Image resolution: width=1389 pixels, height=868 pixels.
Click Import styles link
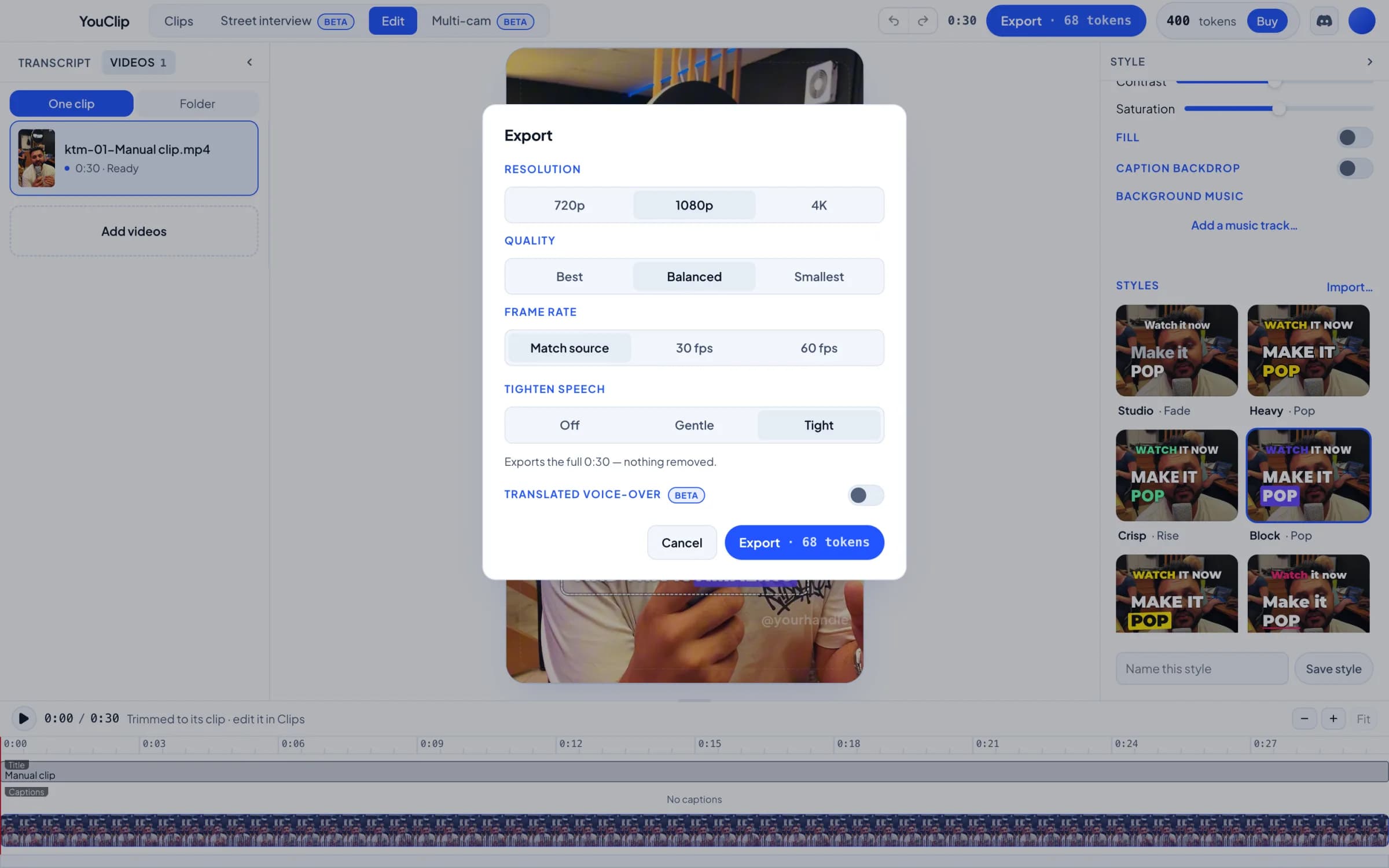1349,287
